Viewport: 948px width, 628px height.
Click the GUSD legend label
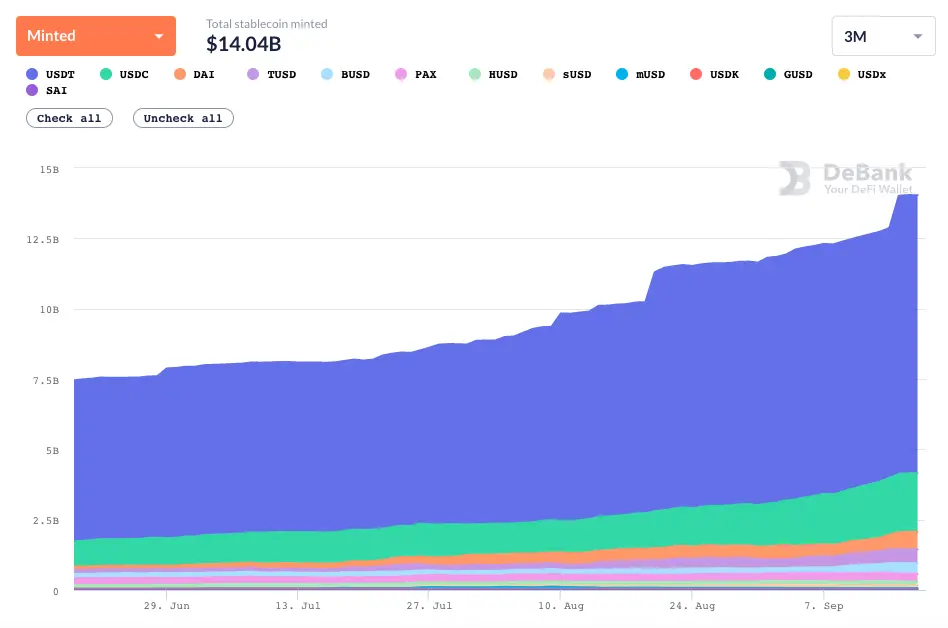tap(798, 74)
